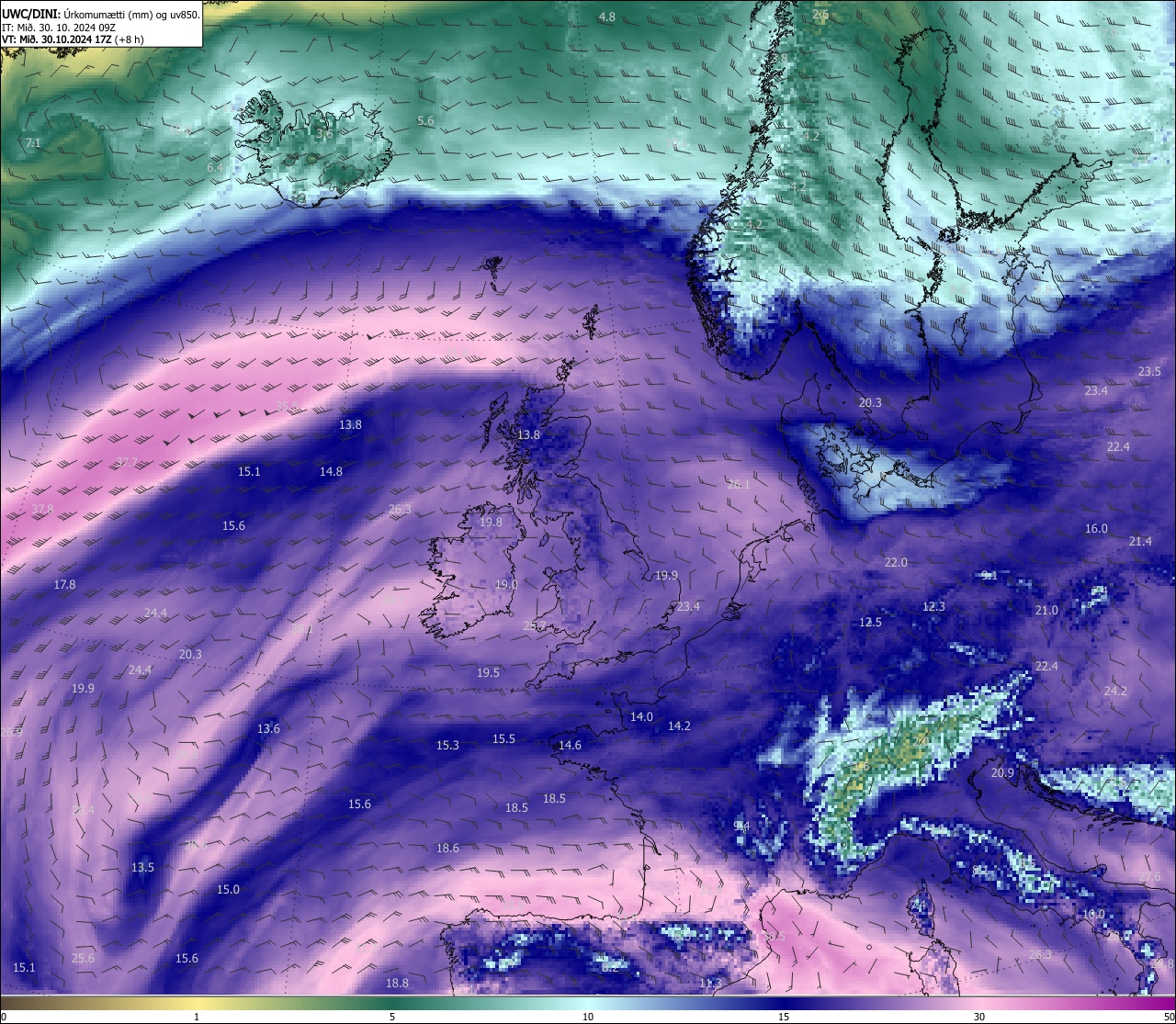1176x1024 pixels.
Task: Click the 13.5 value in the southwest Atlantic
Action: [x=142, y=868]
